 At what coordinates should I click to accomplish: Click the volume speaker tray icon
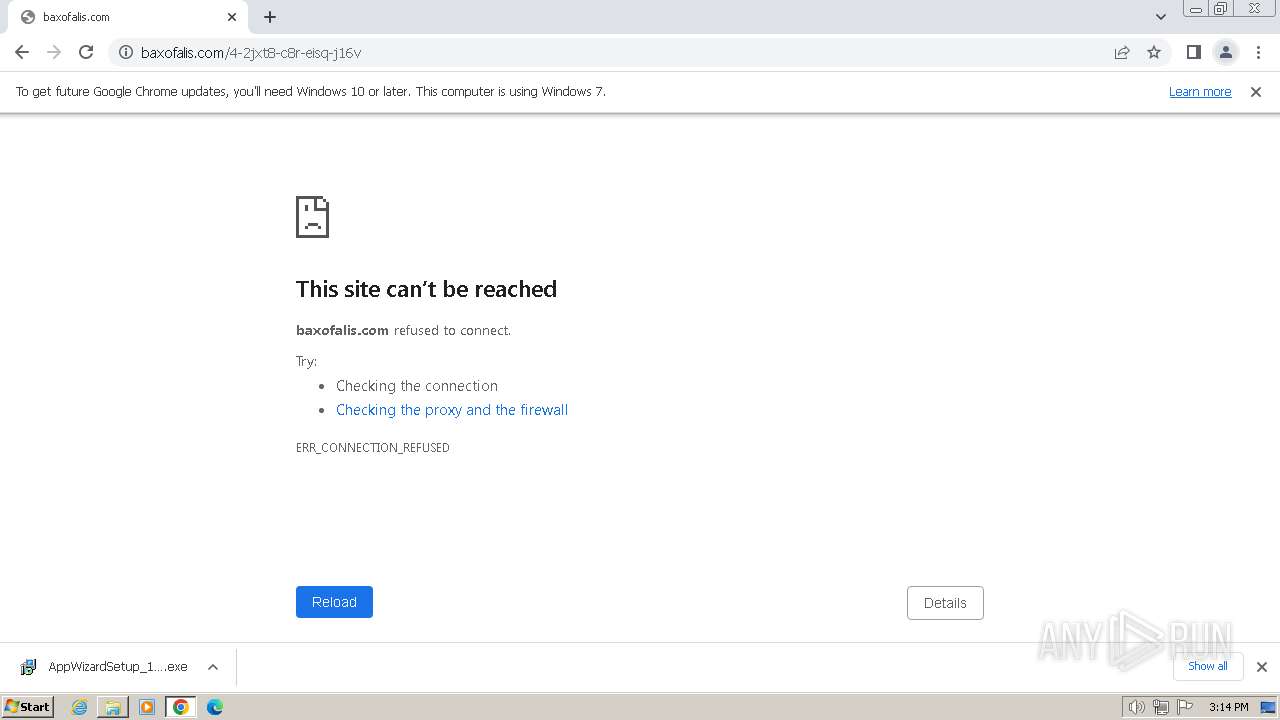pos(1136,707)
